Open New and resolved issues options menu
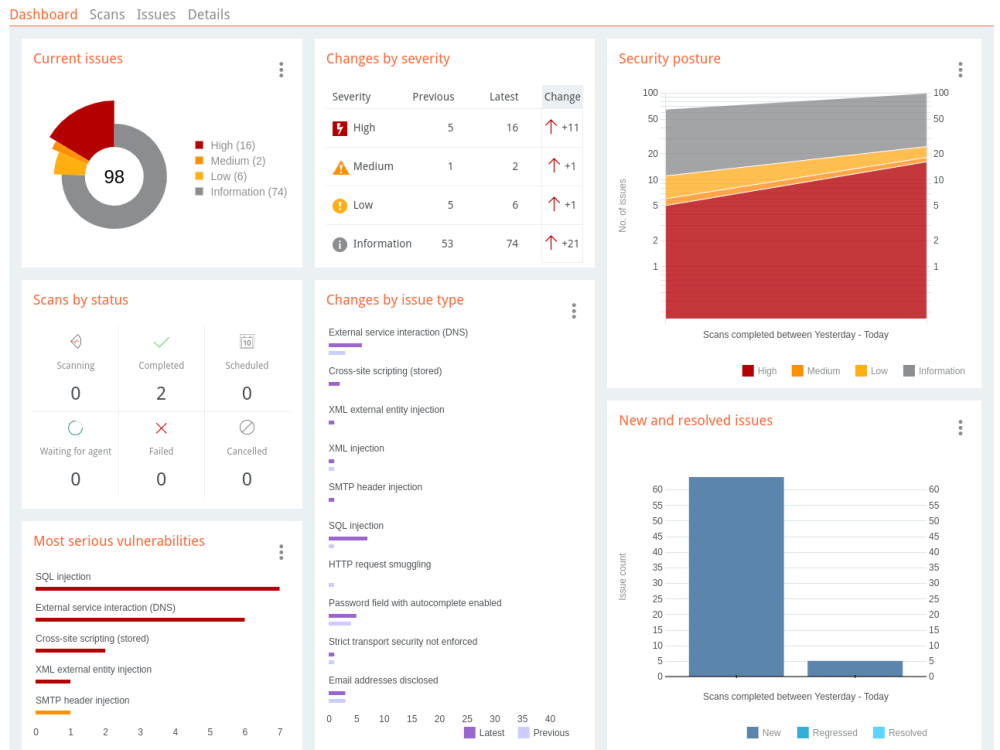The height and width of the screenshot is (750, 1000). point(960,427)
